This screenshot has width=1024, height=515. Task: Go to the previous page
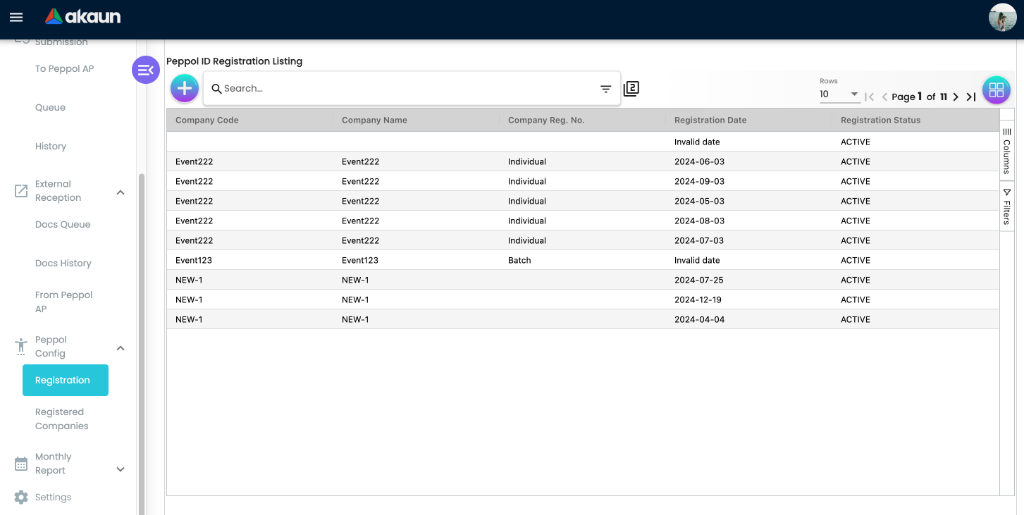(884, 97)
